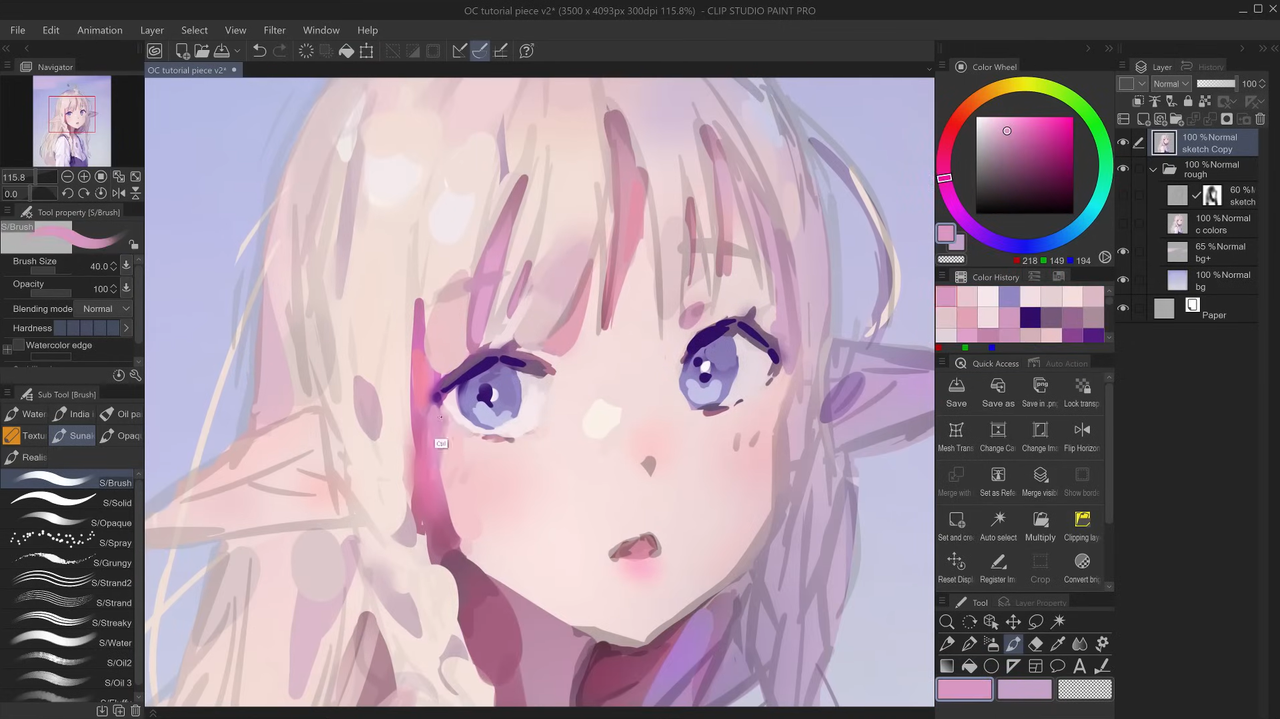Select the Decoration flower tool
Image resolution: width=1280 pixels, height=719 pixels.
(x=1102, y=644)
